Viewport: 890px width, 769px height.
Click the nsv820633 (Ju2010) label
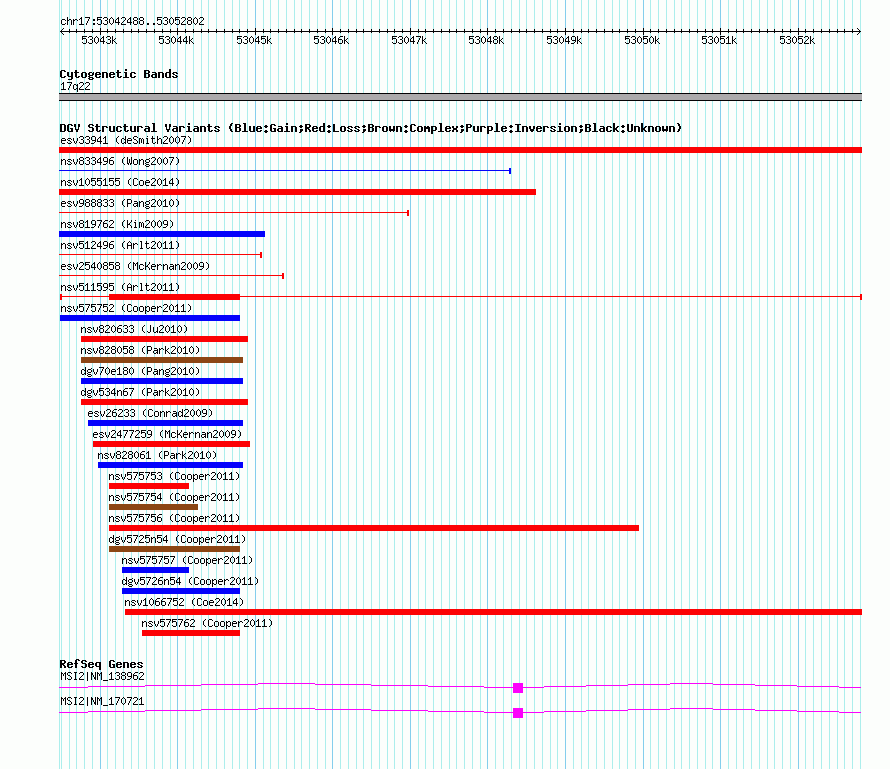click(134, 329)
